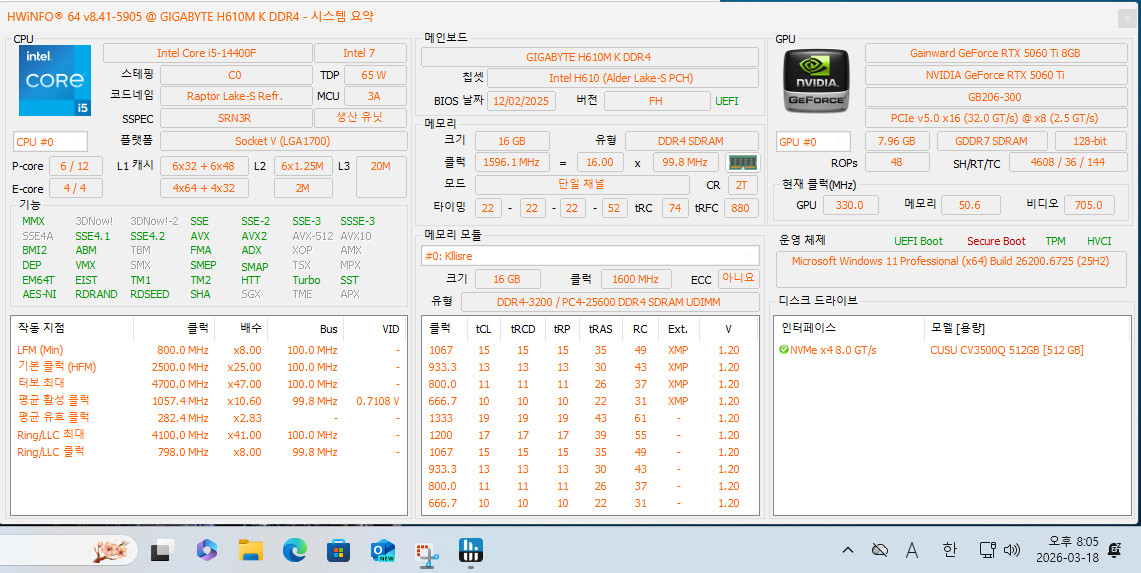Click the 'DDR4 SDRAM' memory type field

point(691,141)
